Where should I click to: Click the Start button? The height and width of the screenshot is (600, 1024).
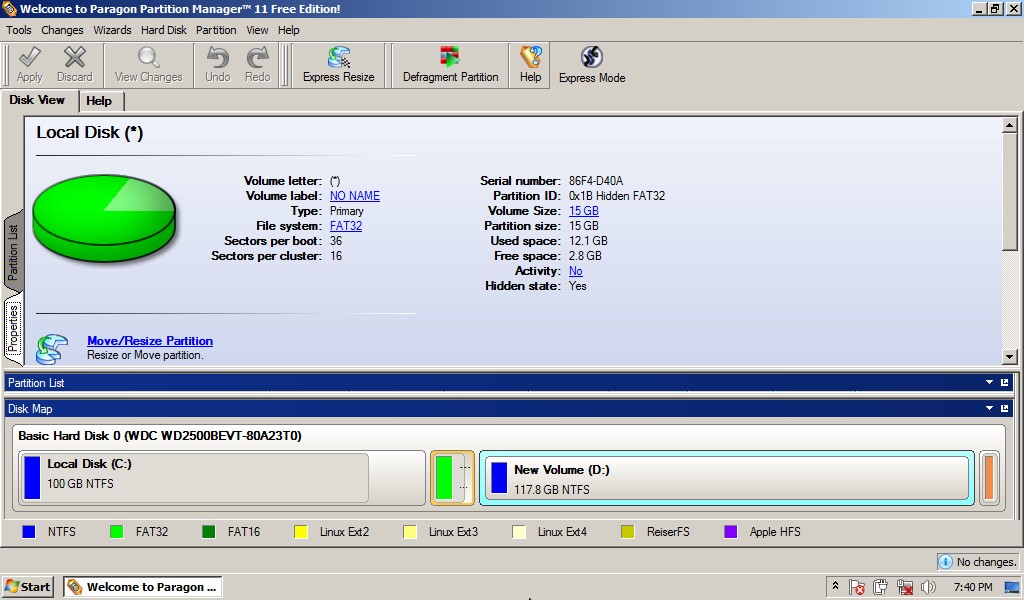28,587
